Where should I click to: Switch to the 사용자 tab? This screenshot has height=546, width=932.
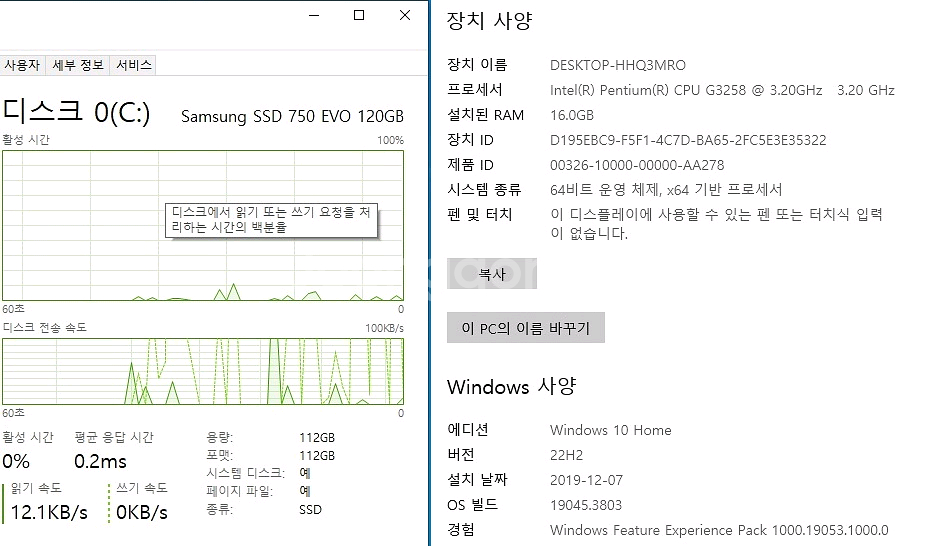(22, 65)
